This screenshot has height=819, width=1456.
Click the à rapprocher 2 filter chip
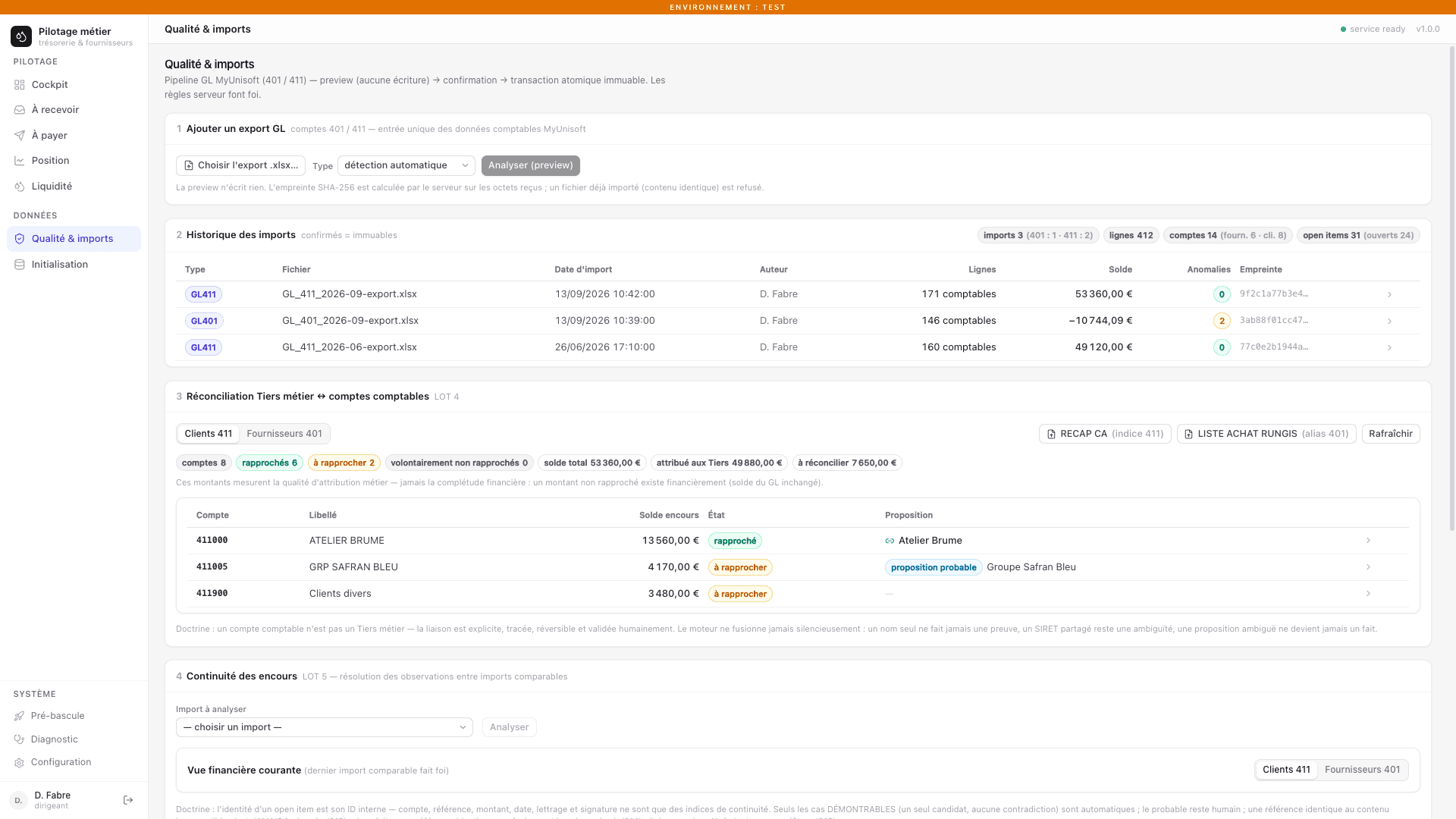[344, 463]
